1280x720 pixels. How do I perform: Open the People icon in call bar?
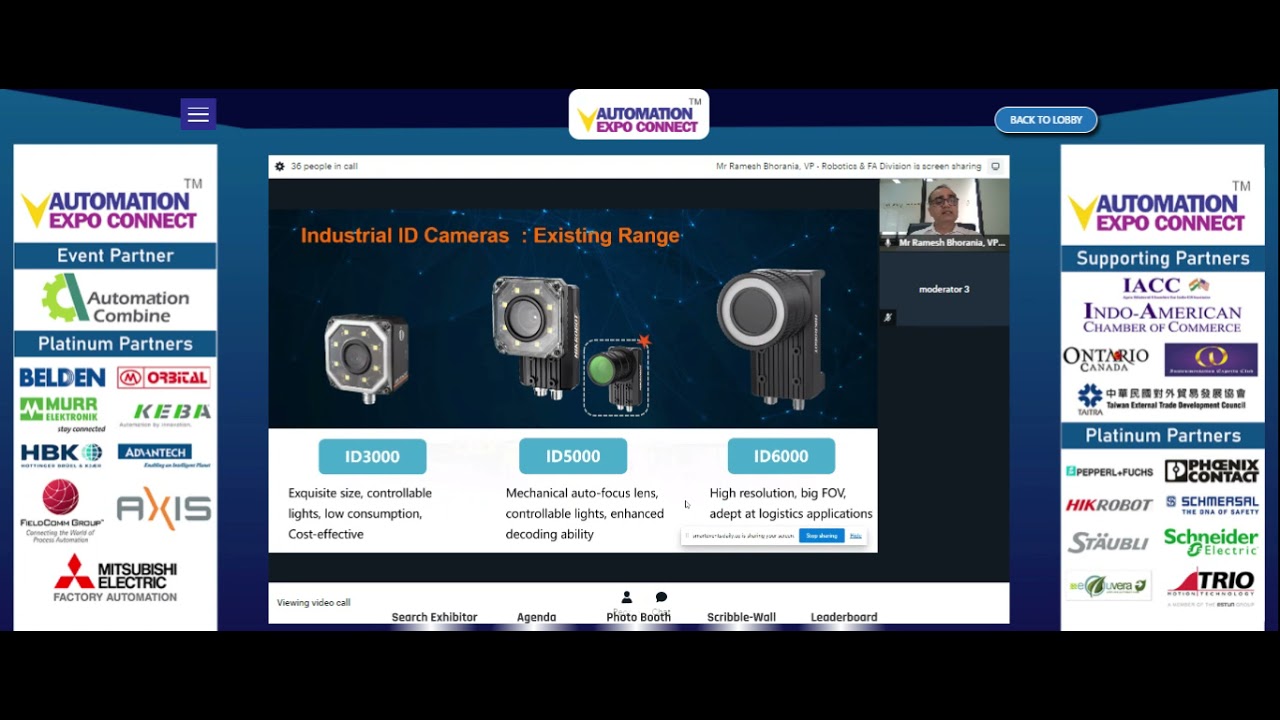(x=627, y=597)
